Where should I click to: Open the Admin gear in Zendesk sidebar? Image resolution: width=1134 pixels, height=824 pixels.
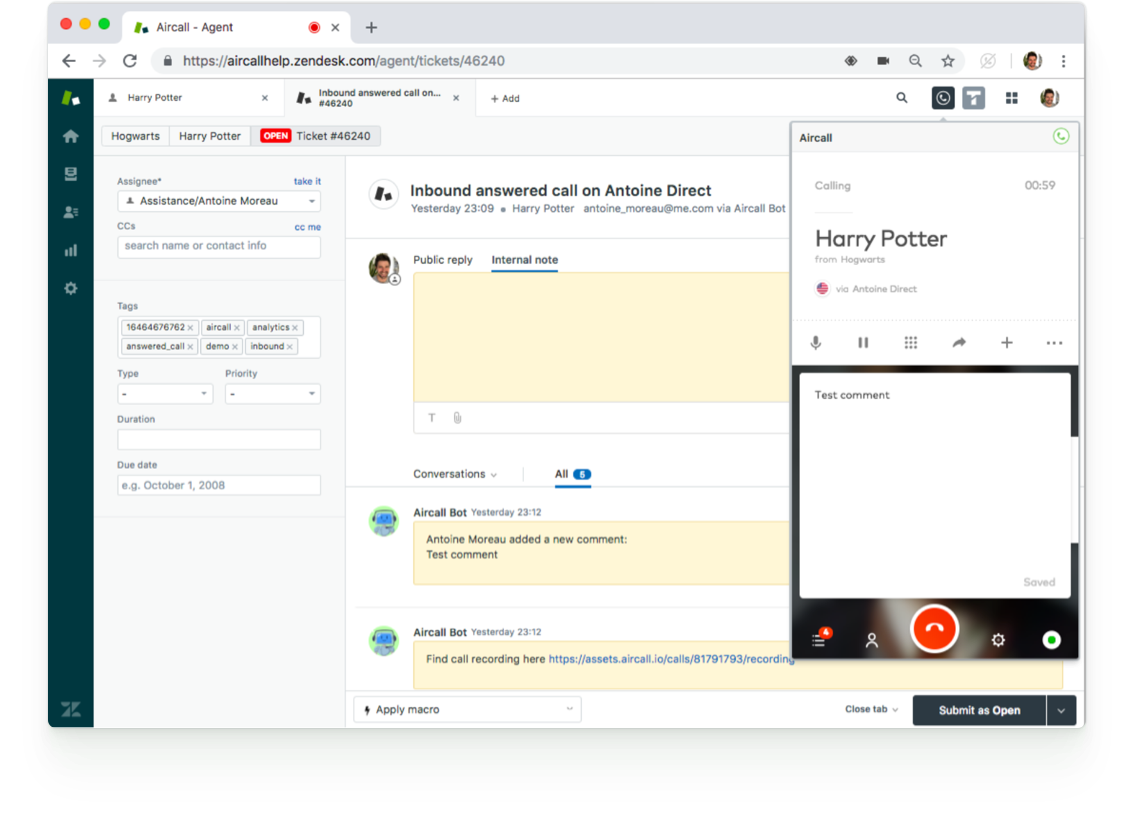point(70,288)
